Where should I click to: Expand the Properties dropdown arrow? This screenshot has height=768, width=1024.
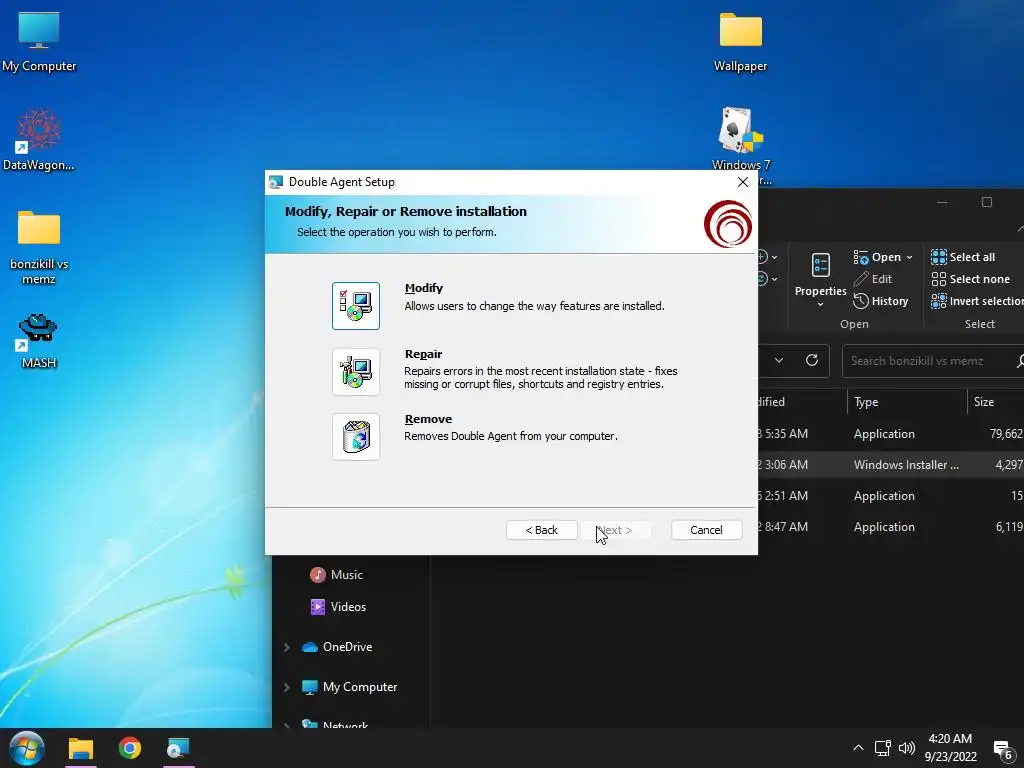820,304
